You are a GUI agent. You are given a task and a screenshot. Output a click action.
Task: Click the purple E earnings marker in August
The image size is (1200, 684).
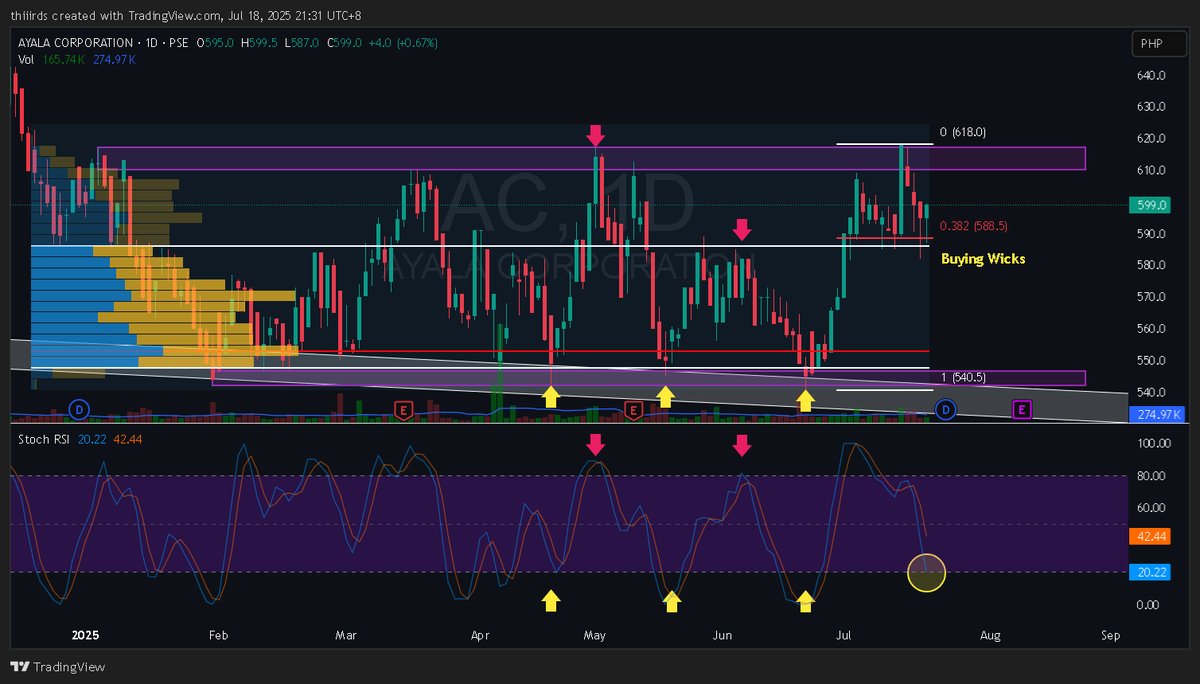tap(1022, 409)
